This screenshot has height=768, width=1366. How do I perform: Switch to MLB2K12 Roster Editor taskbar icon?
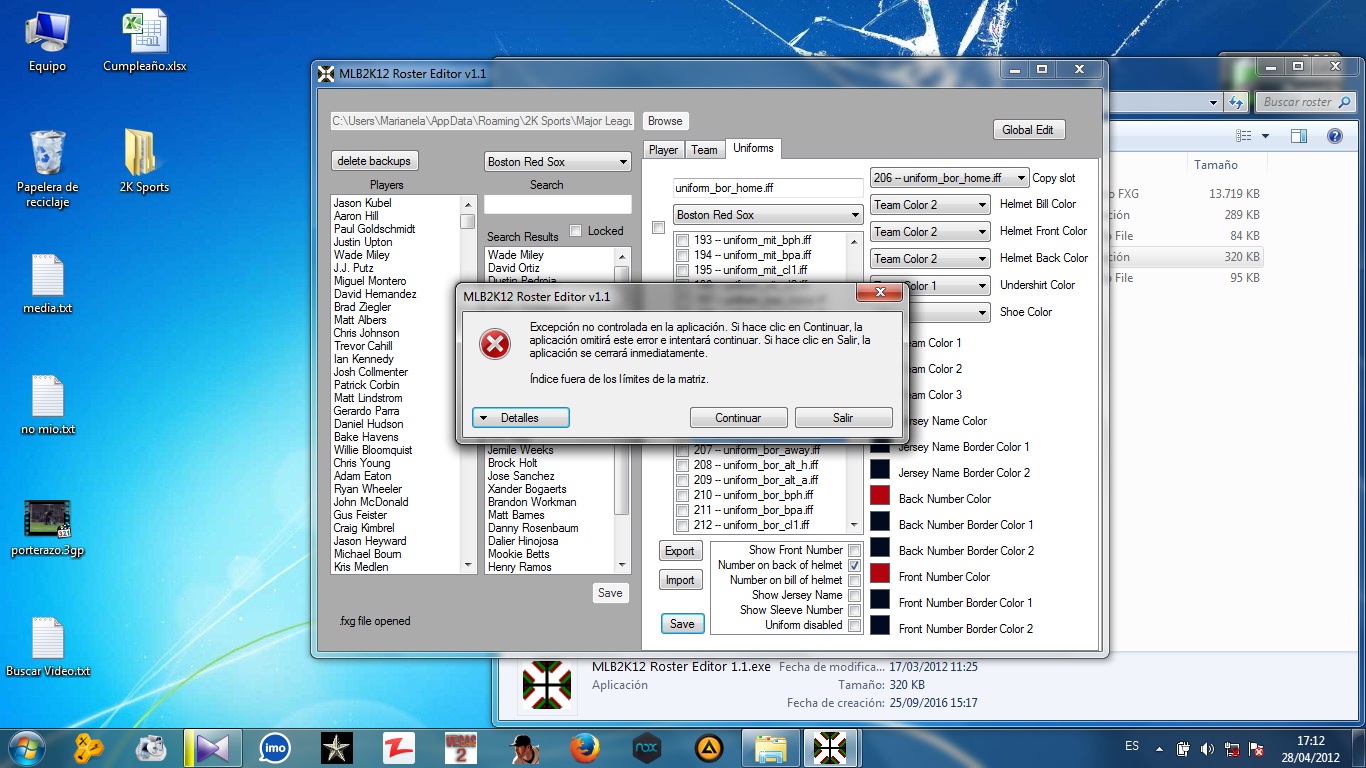tap(831, 747)
